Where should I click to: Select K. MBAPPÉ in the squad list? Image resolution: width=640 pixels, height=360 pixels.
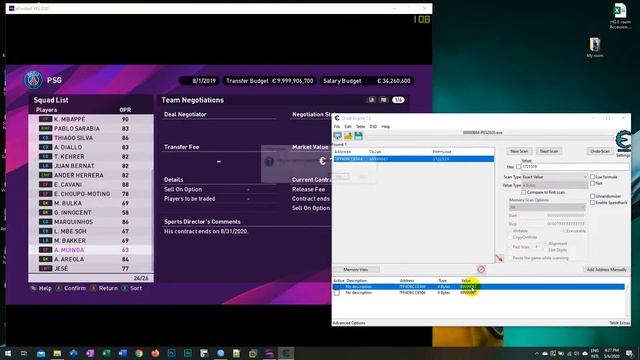tap(91, 119)
